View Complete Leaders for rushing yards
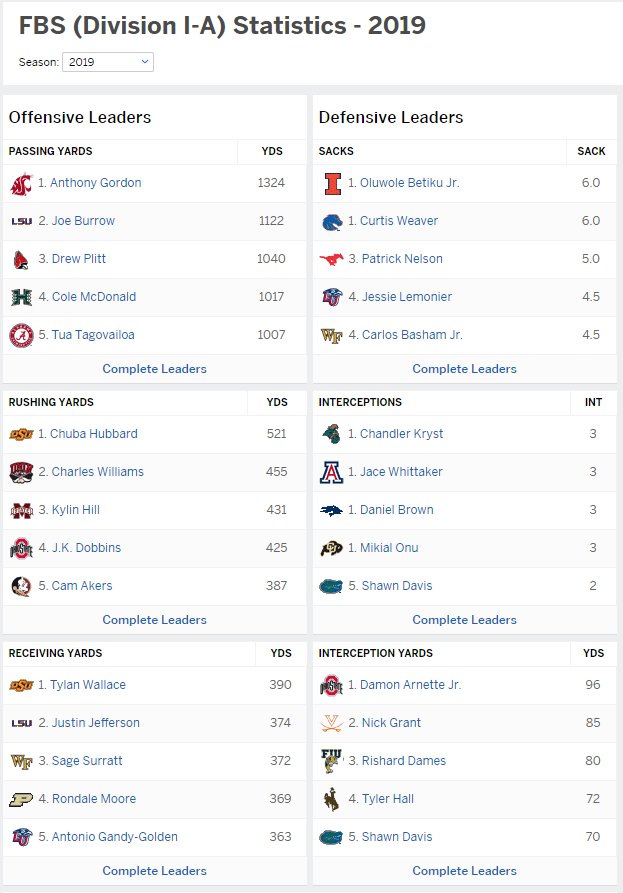This screenshot has width=623, height=893. (154, 620)
